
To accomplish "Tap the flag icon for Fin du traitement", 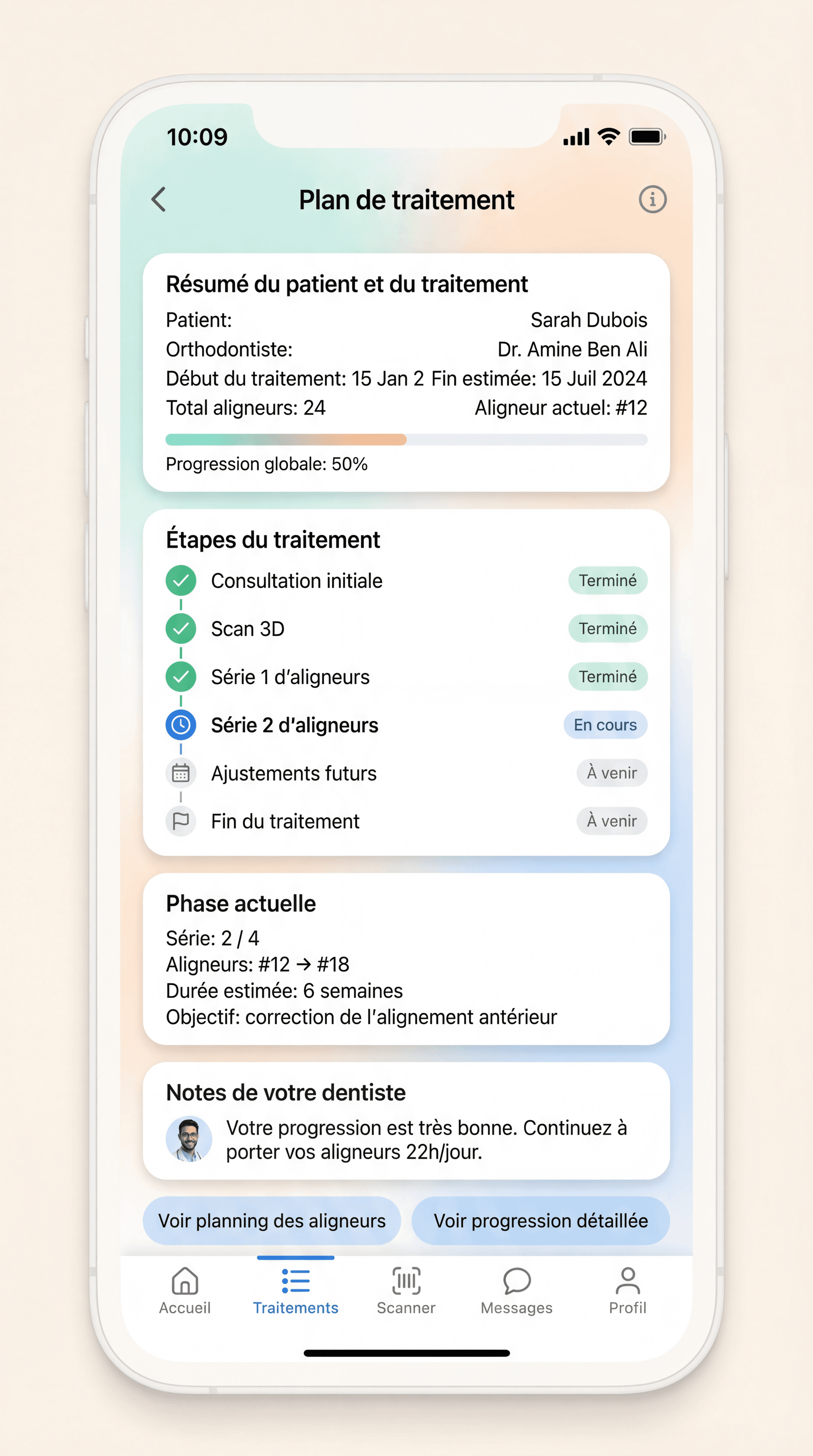I will point(181,821).
